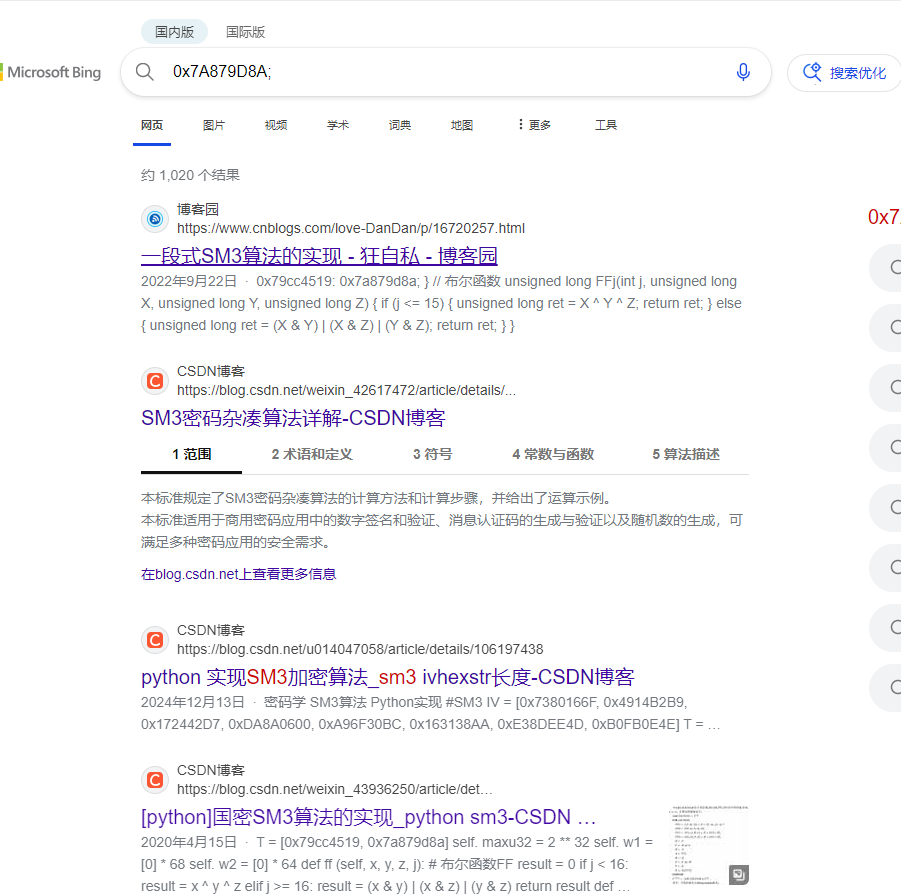Select the 图片 search tab

point(214,125)
